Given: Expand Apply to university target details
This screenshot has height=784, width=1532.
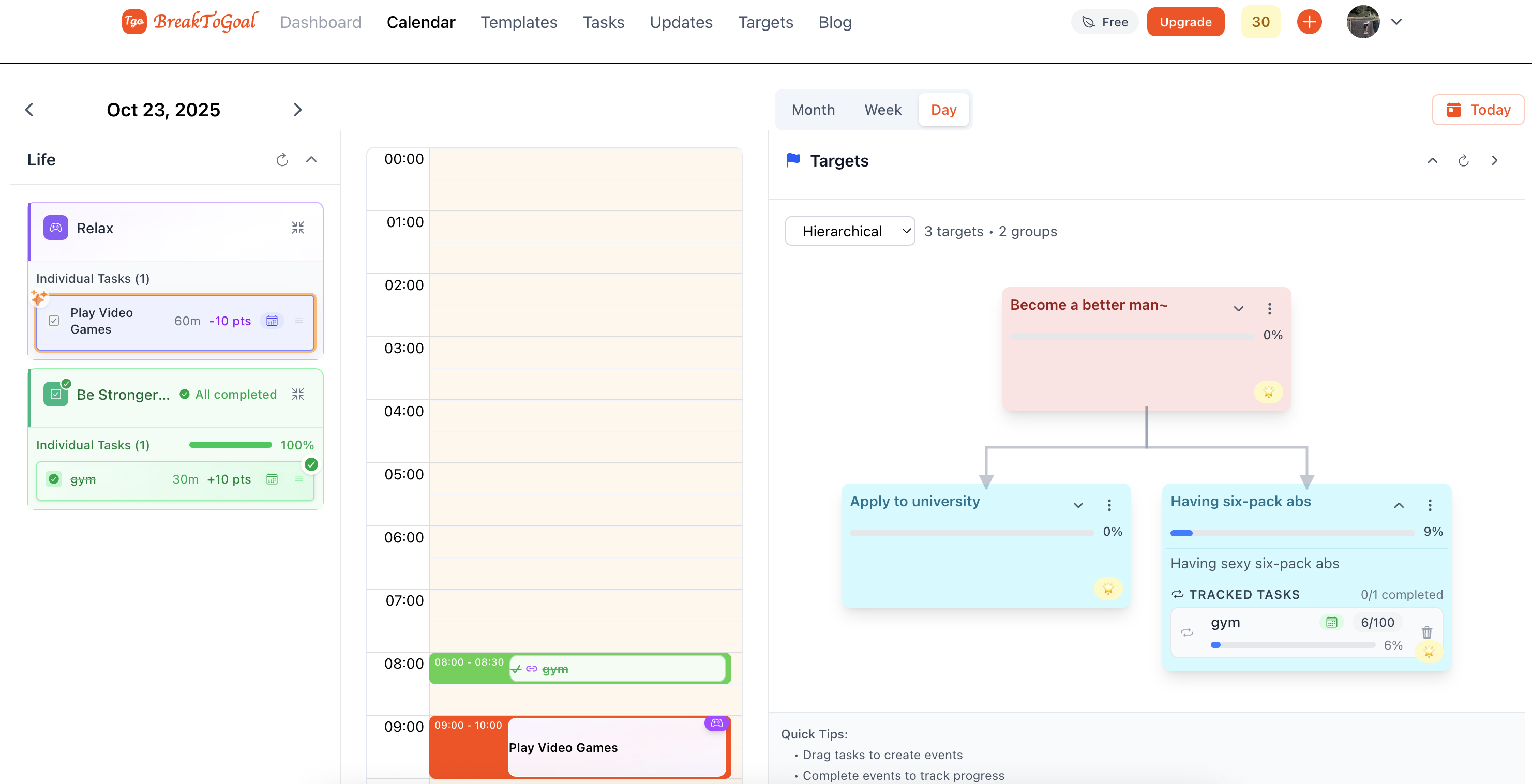Looking at the screenshot, I should click(x=1078, y=506).
